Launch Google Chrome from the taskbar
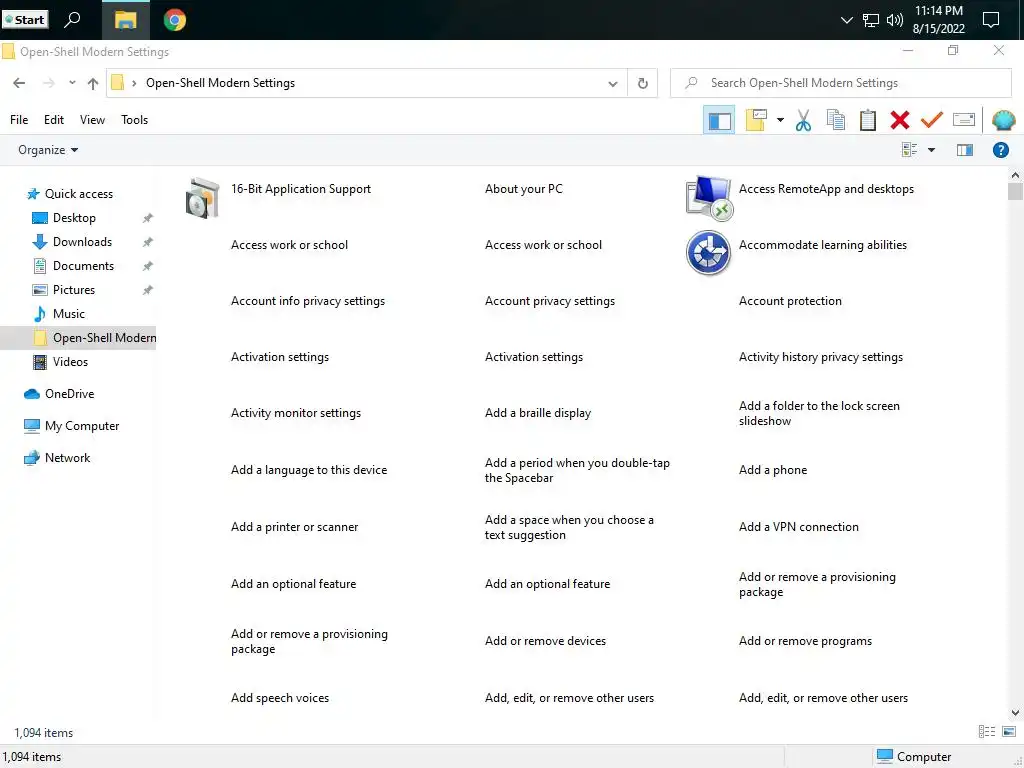 click(x=174, y=20)
